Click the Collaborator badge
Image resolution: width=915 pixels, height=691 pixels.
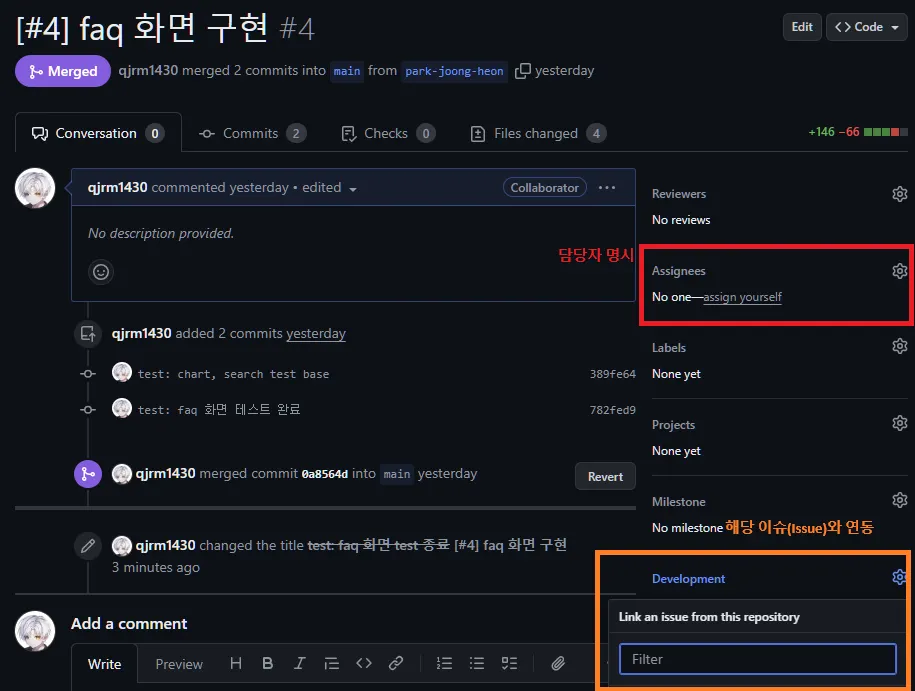click(544, 187)
